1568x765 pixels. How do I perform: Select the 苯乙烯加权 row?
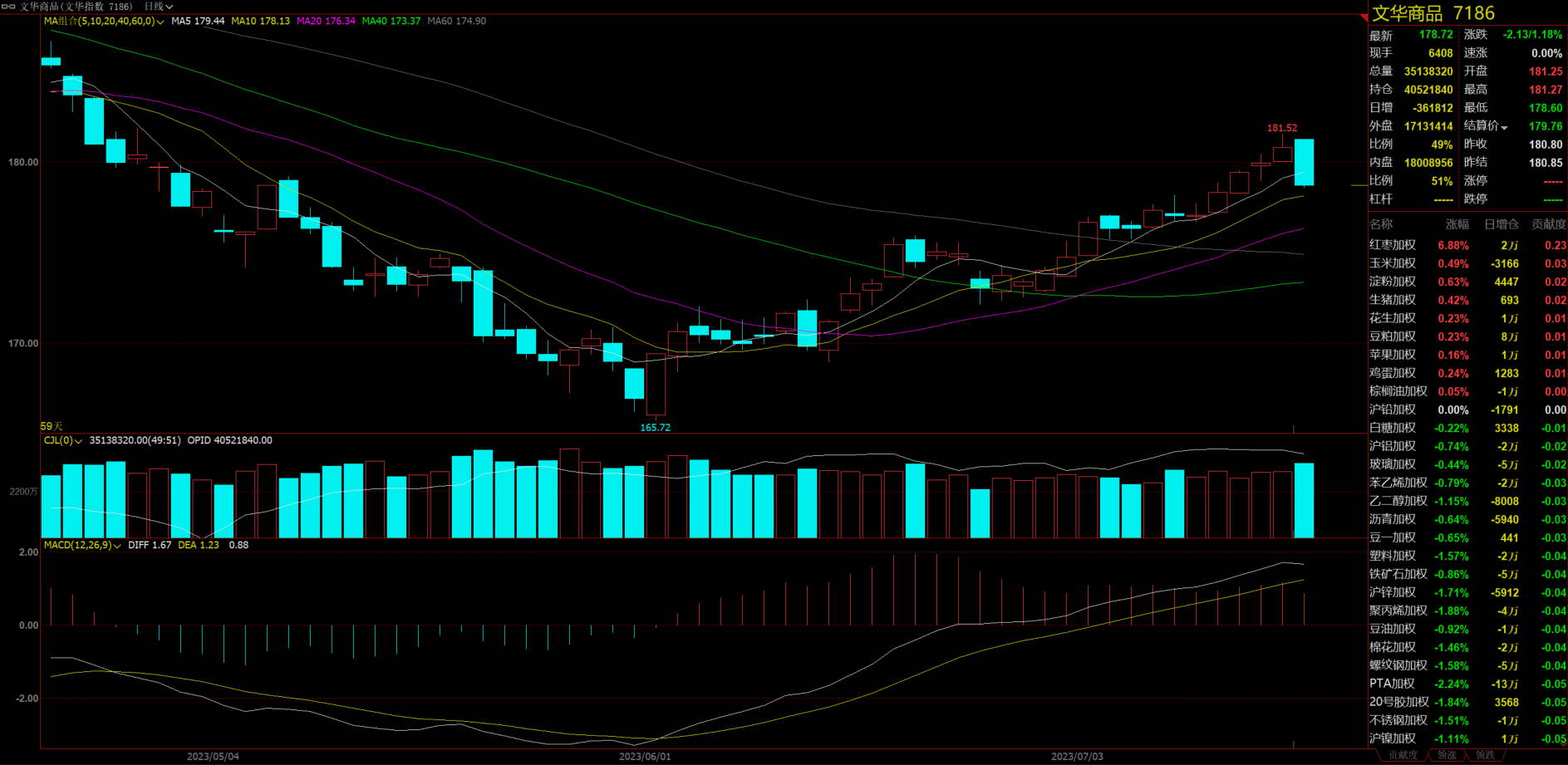pos(1467,483)
